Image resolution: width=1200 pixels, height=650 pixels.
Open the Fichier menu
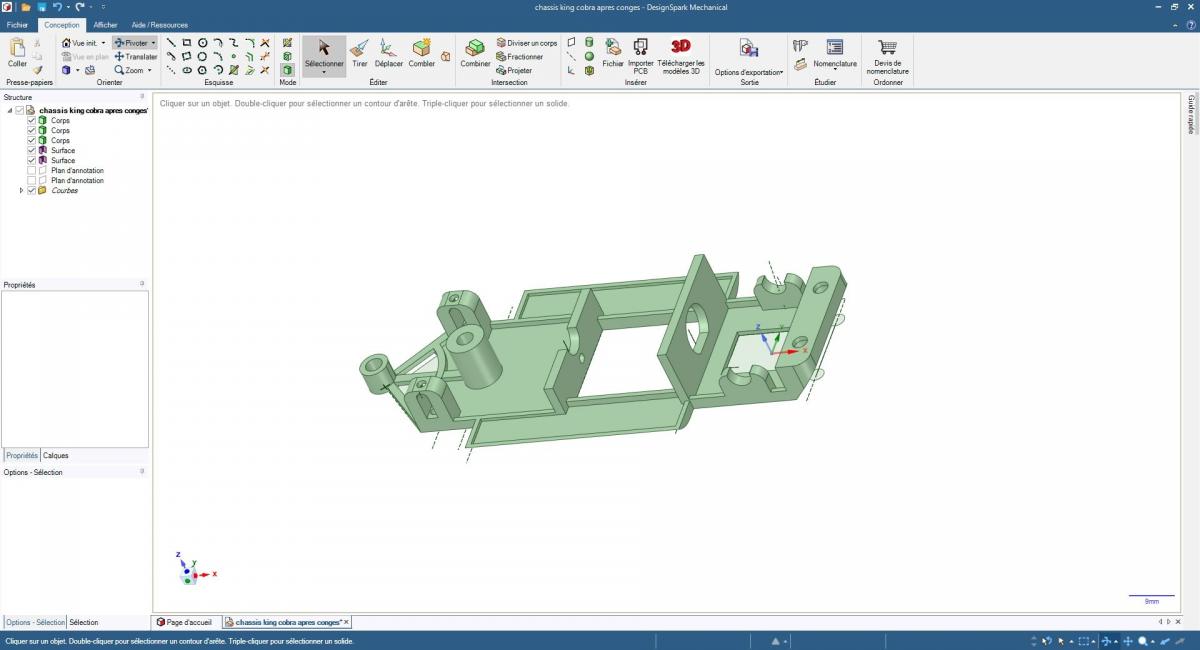click(18, 25)
